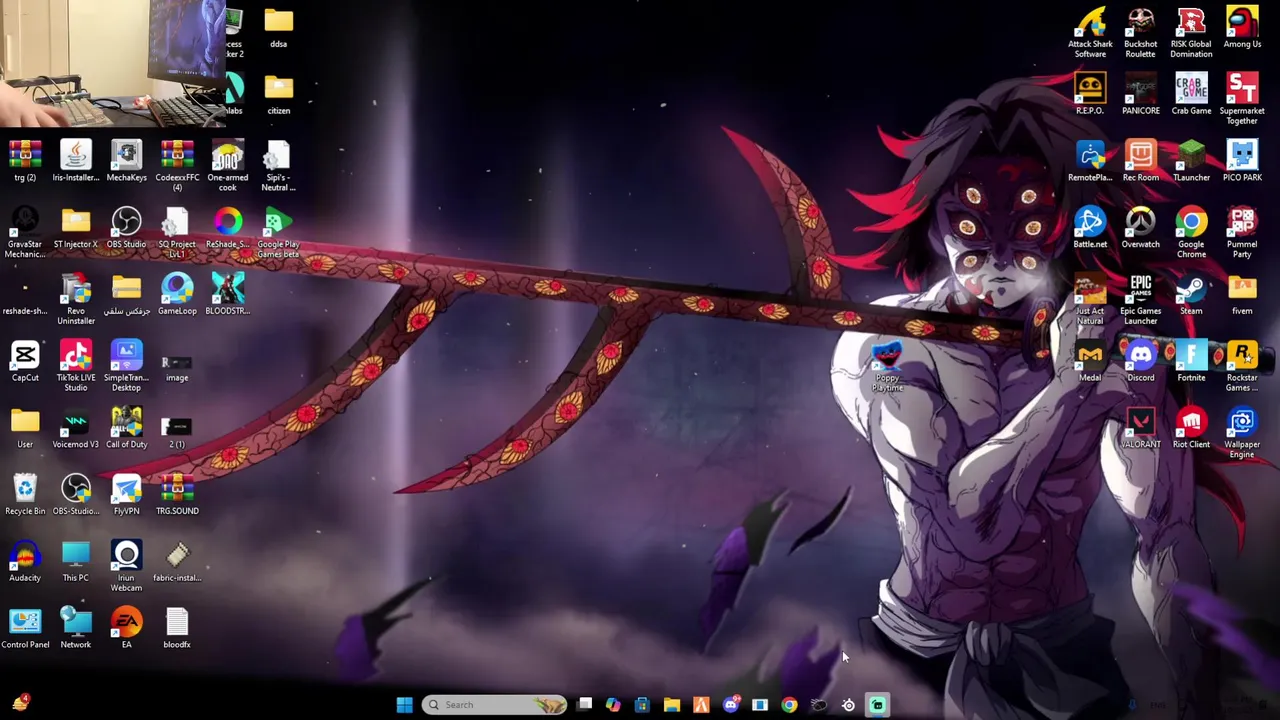Click the Windows Start button
The width and height of the screenshot is (1280, 720).
[404, 705]
